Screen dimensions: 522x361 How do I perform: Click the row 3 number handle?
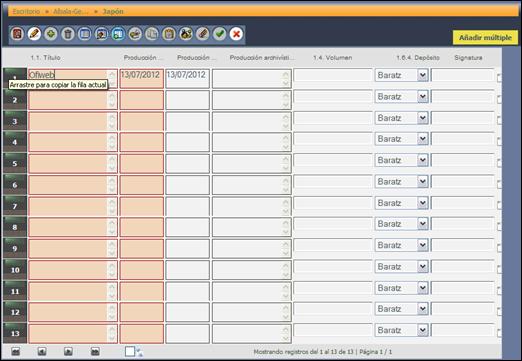15,121
